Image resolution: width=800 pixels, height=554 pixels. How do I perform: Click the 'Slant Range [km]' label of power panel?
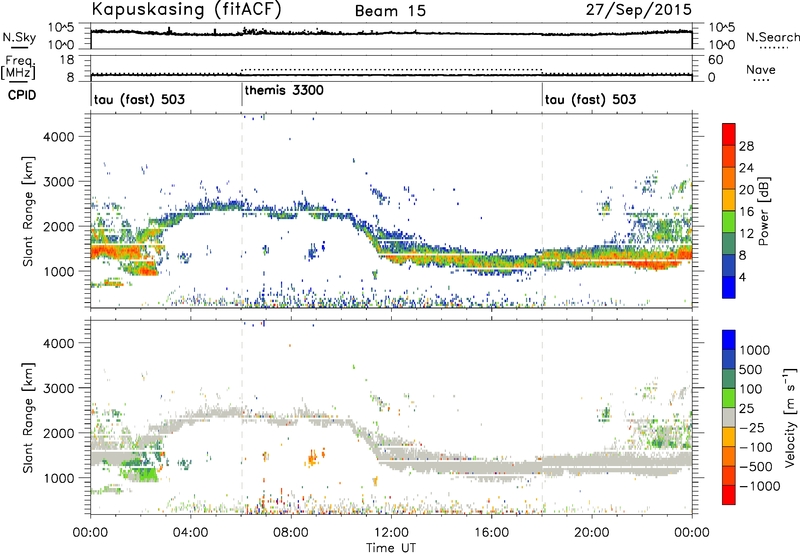pyautogui.click(x=28, y=211)
